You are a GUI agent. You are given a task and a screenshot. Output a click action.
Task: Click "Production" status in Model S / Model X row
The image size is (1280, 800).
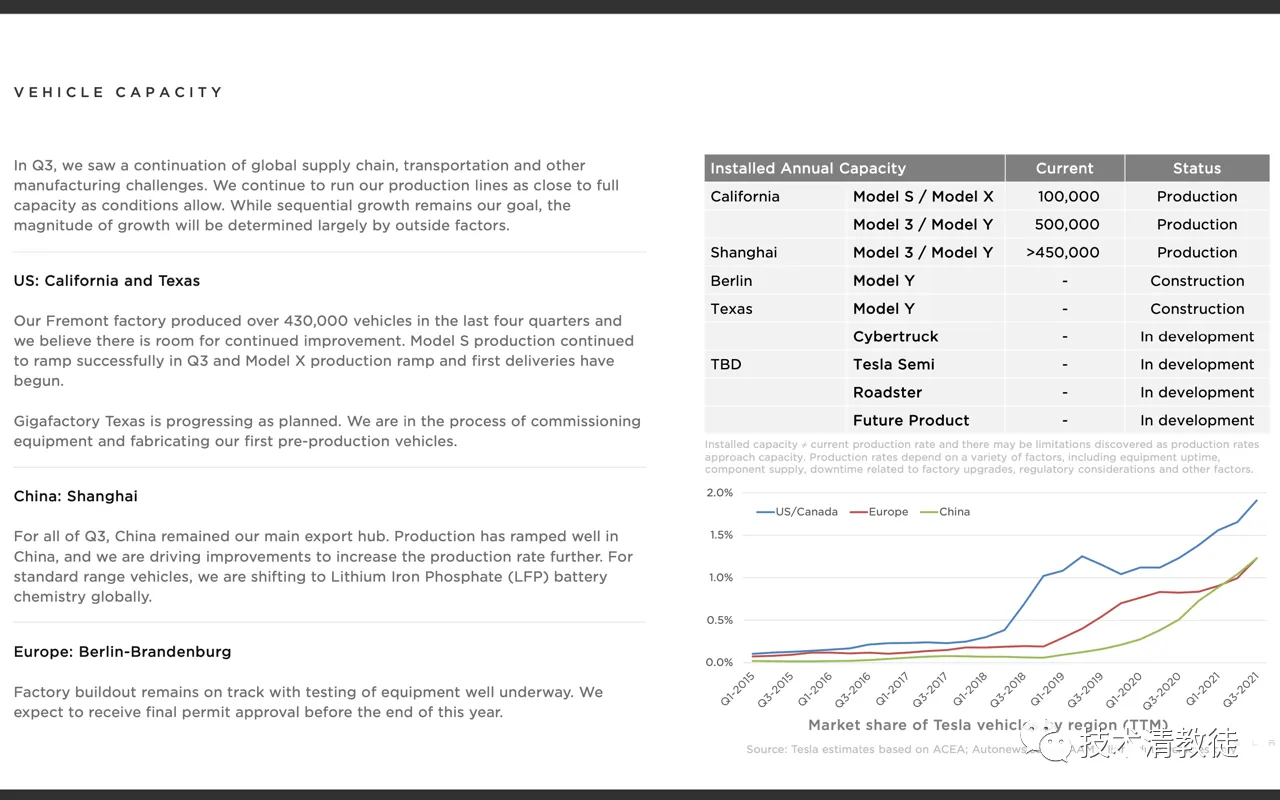[x=1197, y=196]
